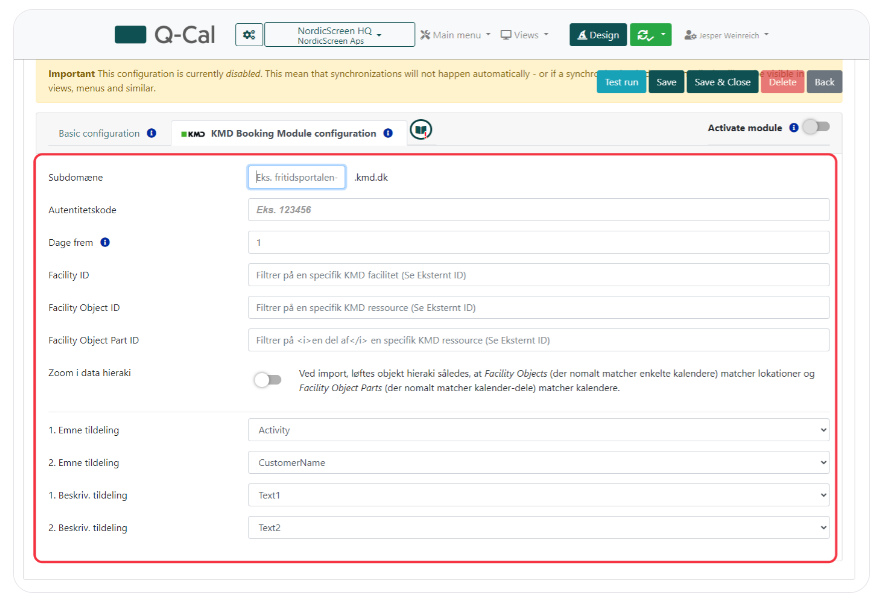Click the Save & Close button

(x=722, y=82)
